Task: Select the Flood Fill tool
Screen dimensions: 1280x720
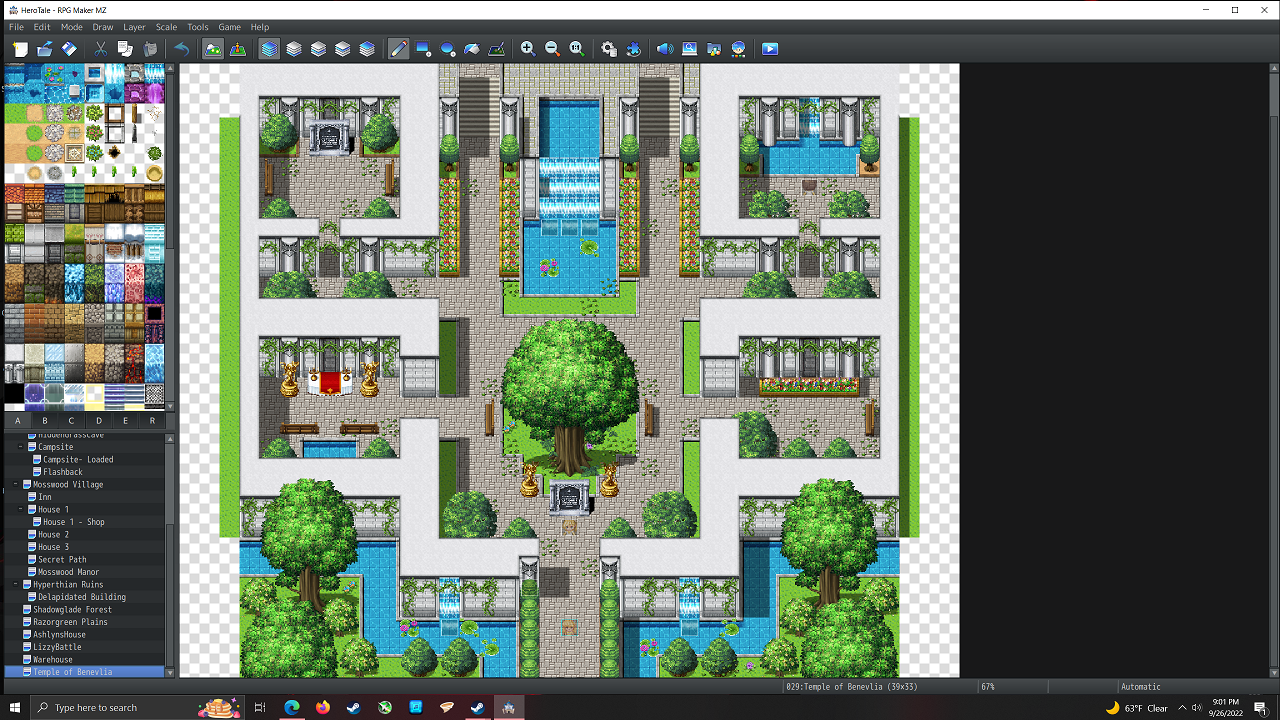Action: click(472, 49)
